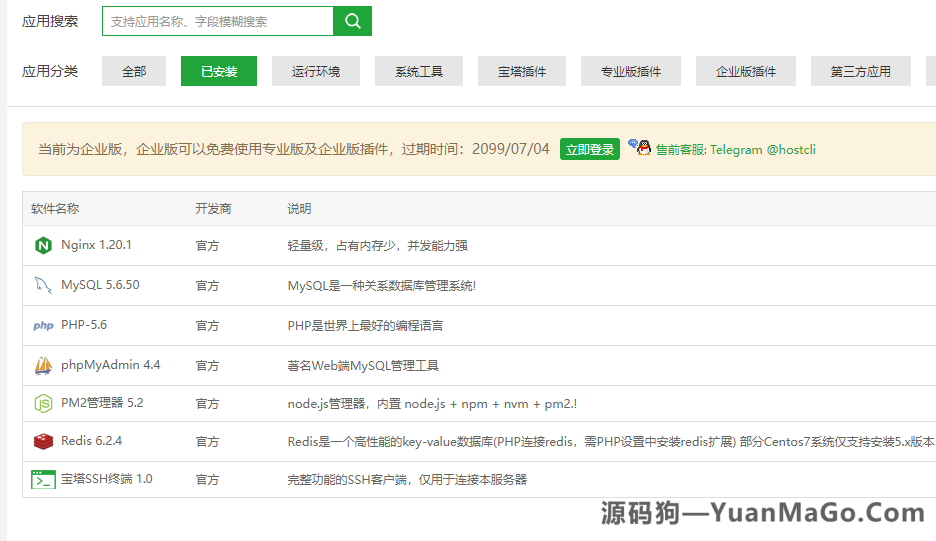The height and width of the screenshot is (541, 936).
Task: Open Nginx 1.20.1 software entry
Action: (96, 245)
